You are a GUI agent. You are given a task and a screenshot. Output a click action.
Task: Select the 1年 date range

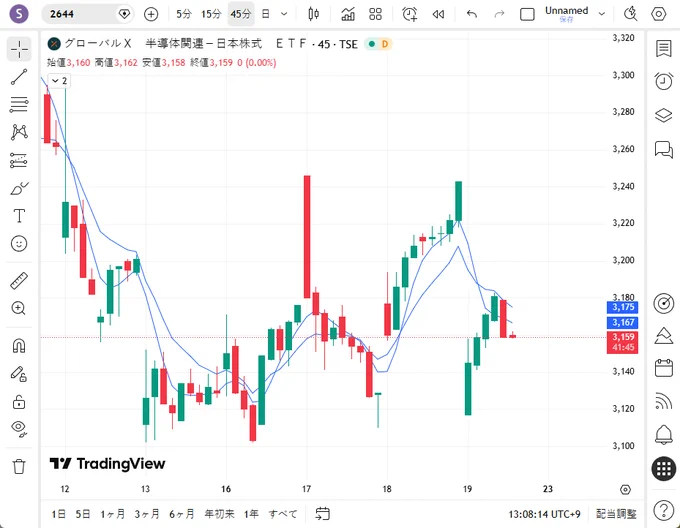click(251, 514)
